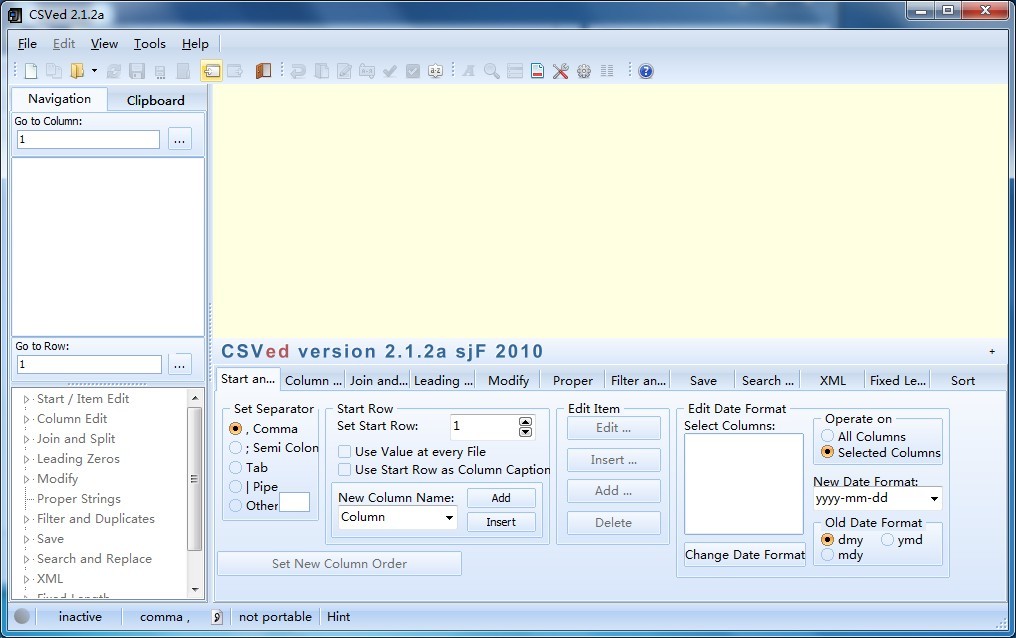1016x638 pixels.
Task: Click the Go to Row input field
Action: pyautogui.click(x=89, y=365)
